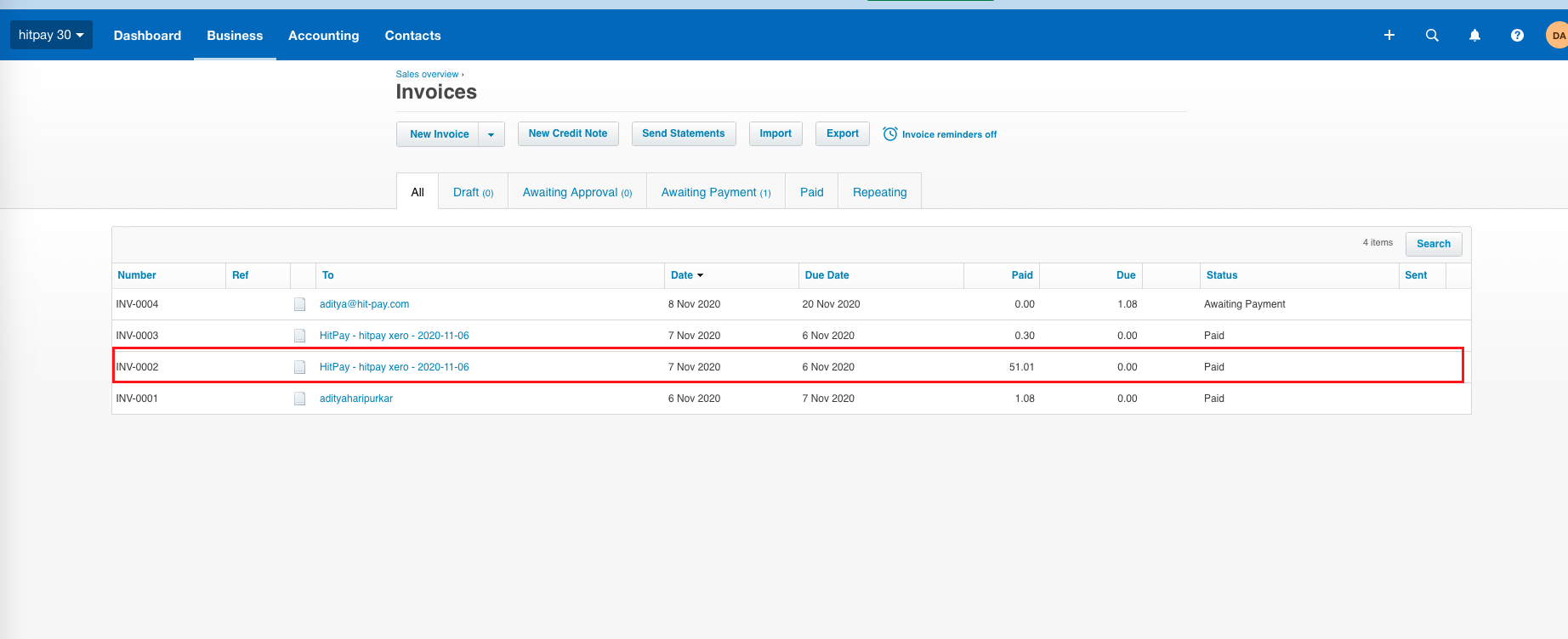Image resolution: width=1568 pixels, height=639 pixels.
Task: Sort by the Number column header
Action: point(137,275)
